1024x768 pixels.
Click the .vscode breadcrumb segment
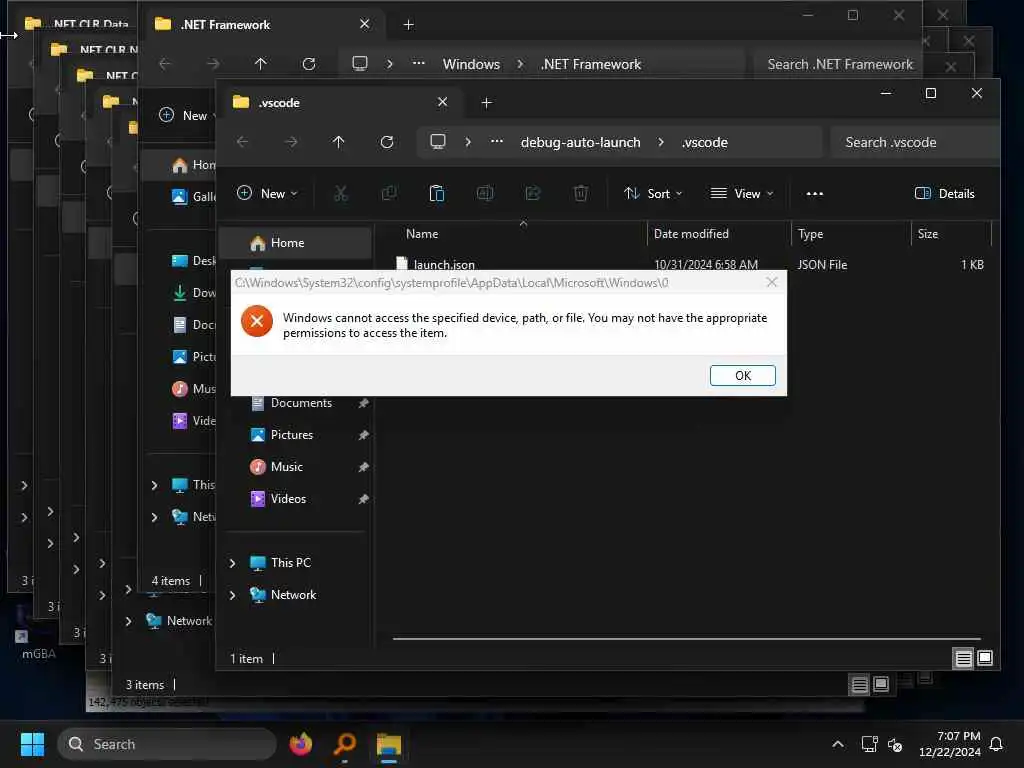point(705,142)
